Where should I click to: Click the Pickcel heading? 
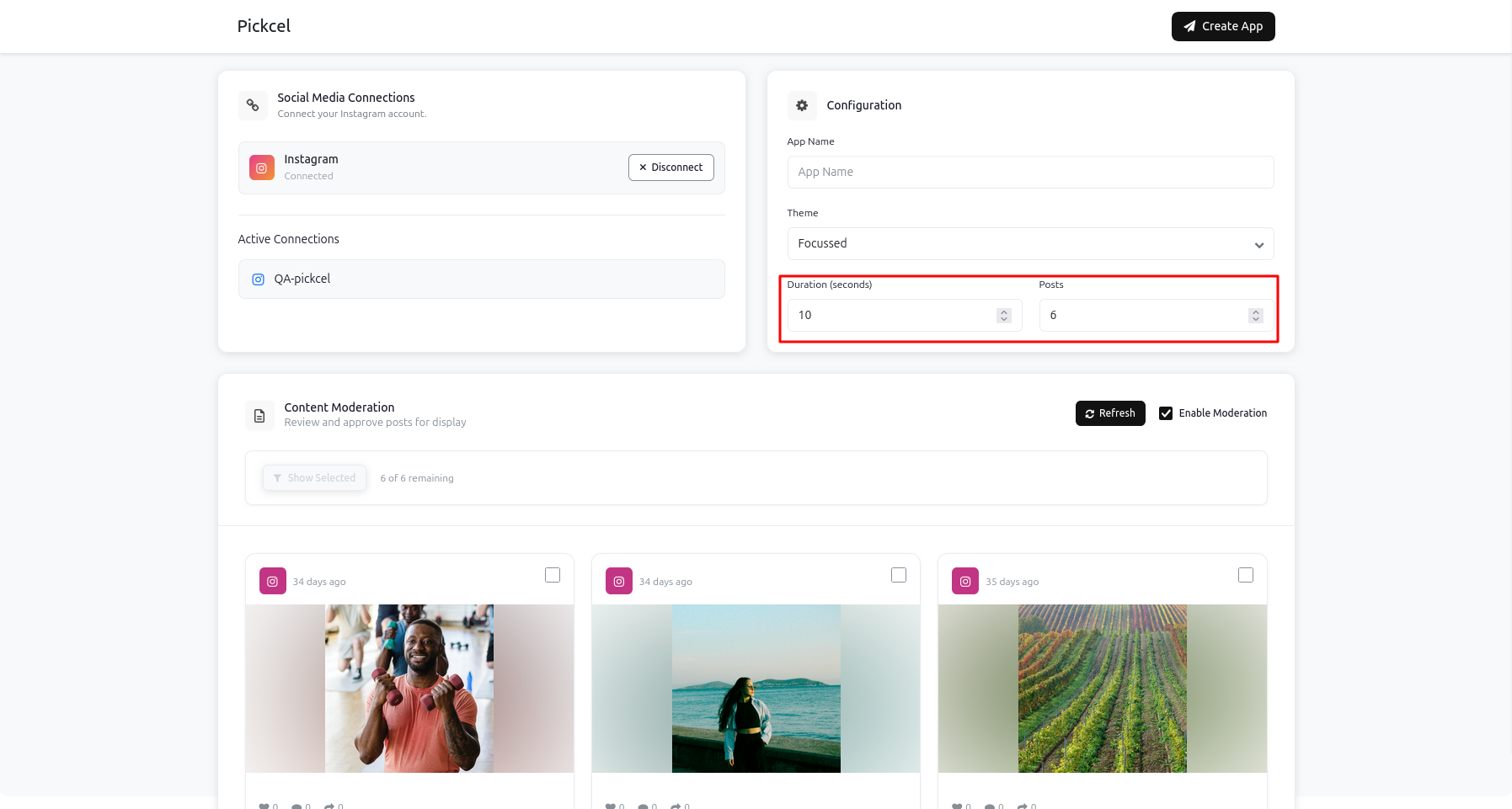tap(264, 26)
